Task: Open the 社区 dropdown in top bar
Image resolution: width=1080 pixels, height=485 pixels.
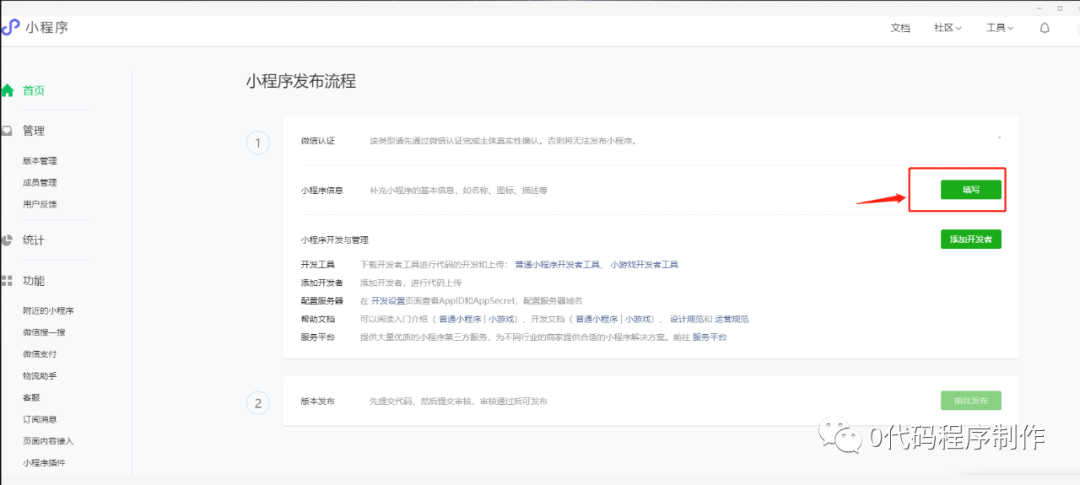Action: (x=947, y=28)
